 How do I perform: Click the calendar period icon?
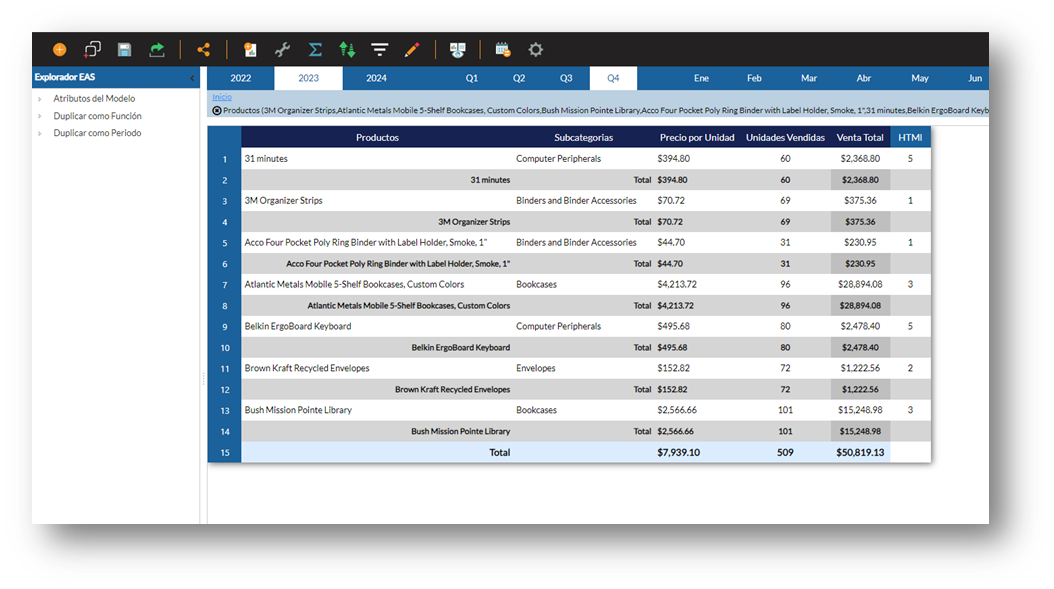503,49
